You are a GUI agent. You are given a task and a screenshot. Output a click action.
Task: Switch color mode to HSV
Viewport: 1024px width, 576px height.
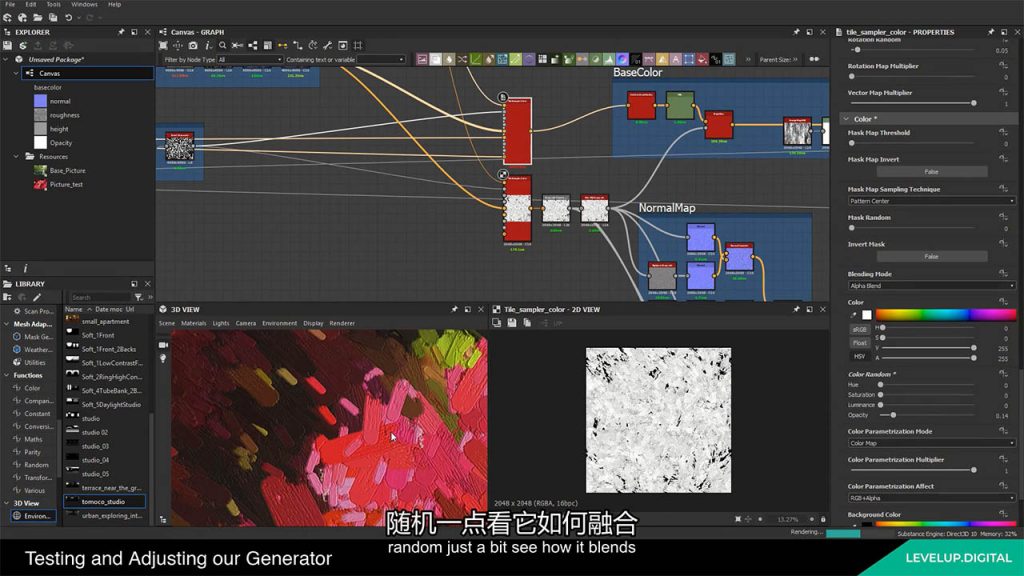[859, 356]
